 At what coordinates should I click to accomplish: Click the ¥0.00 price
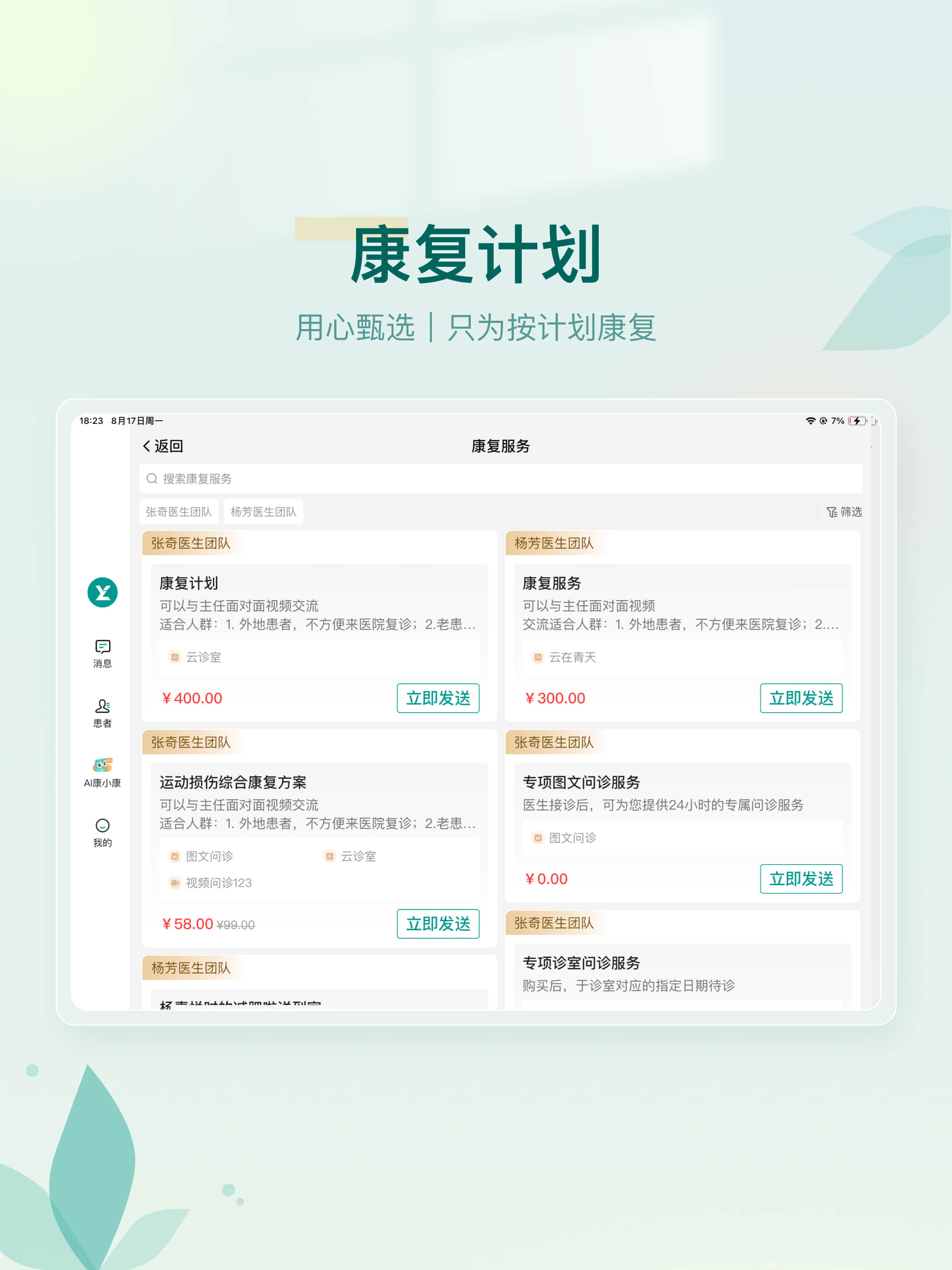546,879
